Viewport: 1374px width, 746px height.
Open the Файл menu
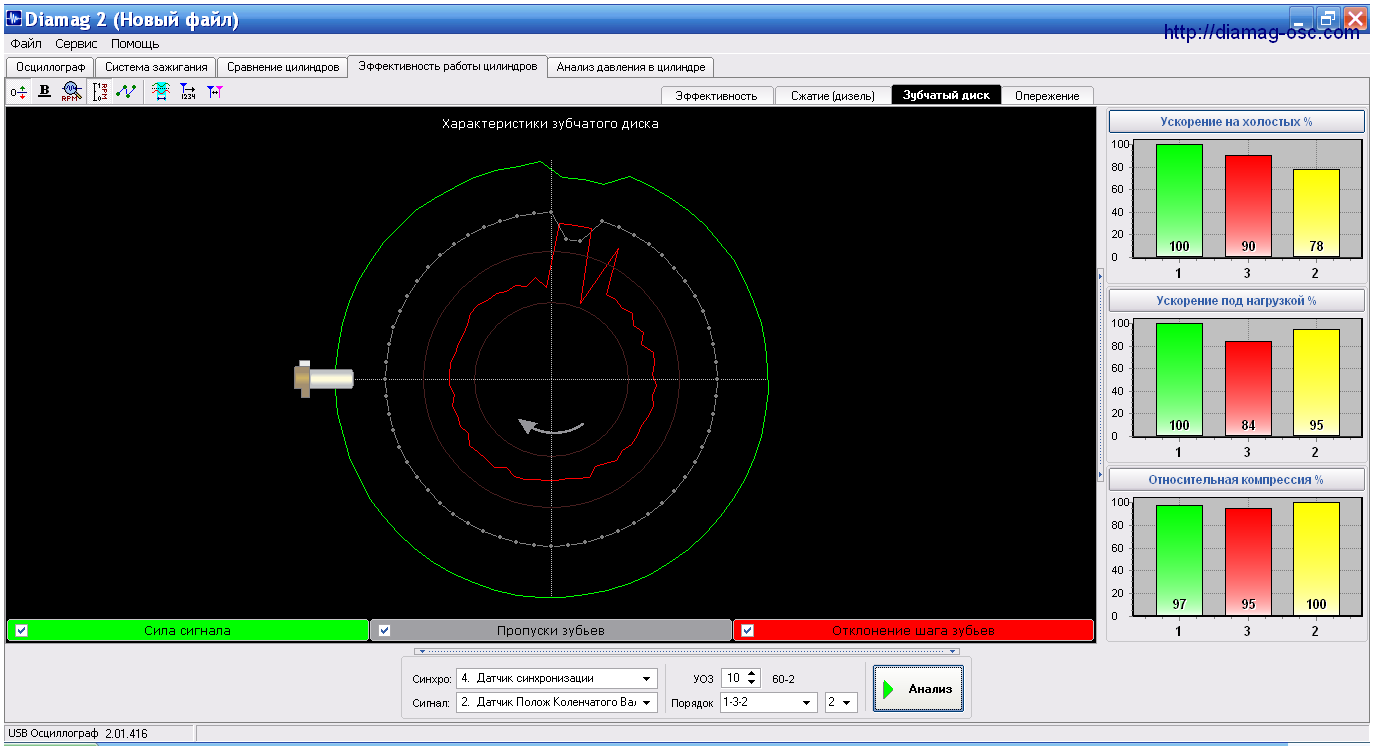26,44
